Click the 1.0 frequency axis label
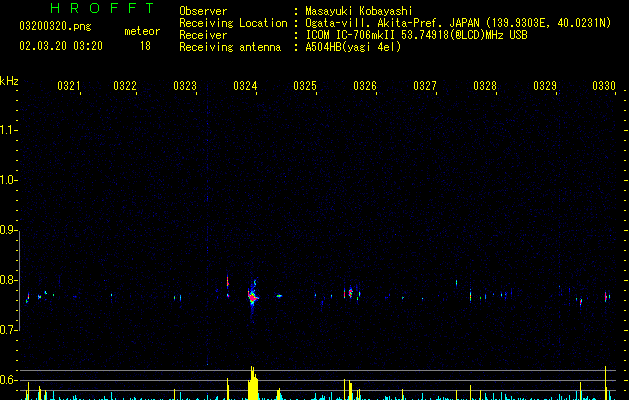629x400 pixels. tap(7, 180)
